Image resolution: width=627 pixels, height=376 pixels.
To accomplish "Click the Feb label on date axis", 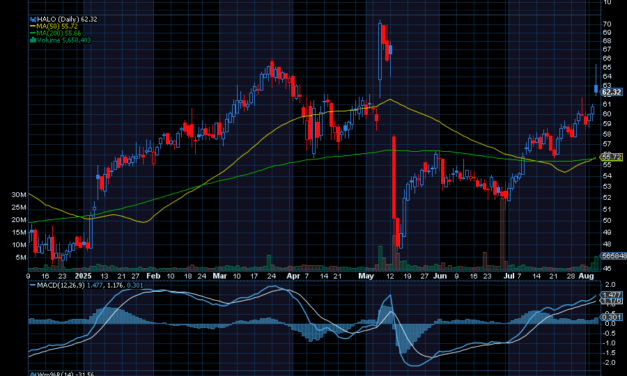I will [153, 276].
